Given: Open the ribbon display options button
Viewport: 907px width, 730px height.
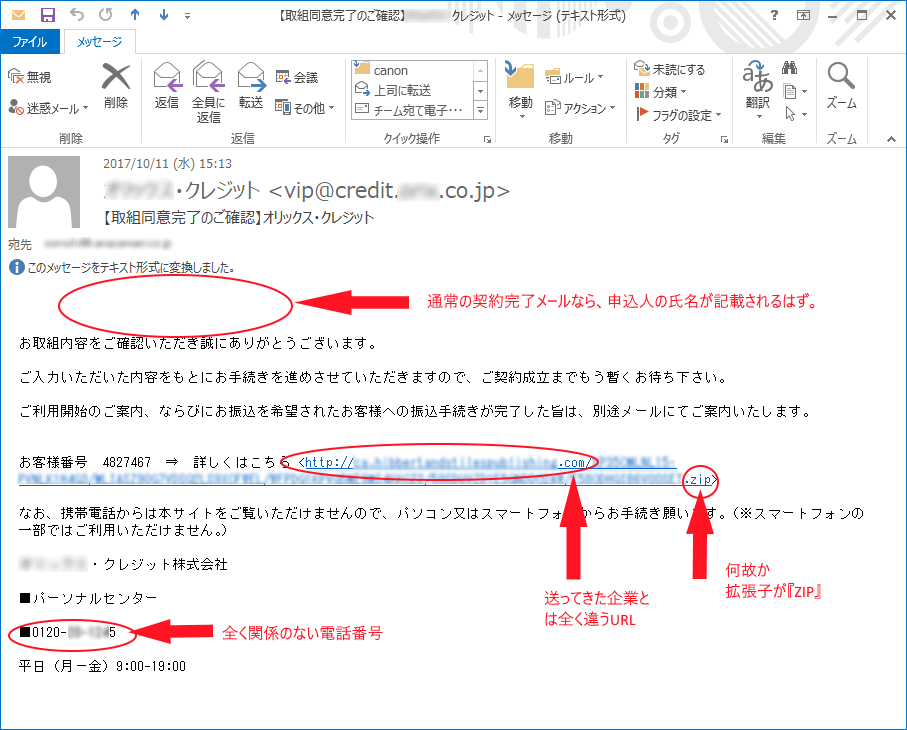Looking at the screenshot, I should coord(803,16).
